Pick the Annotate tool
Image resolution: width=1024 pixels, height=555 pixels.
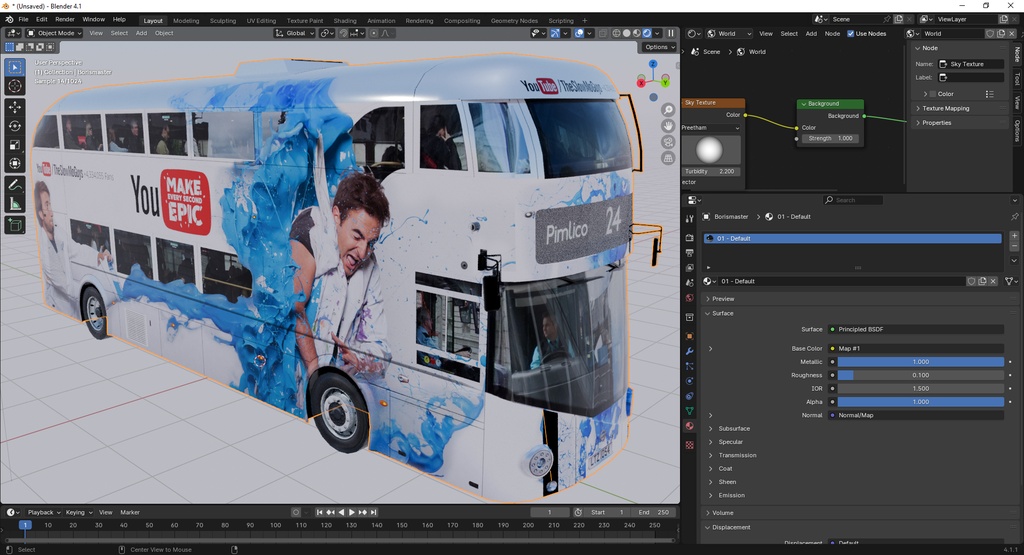[x=15, y=185]
